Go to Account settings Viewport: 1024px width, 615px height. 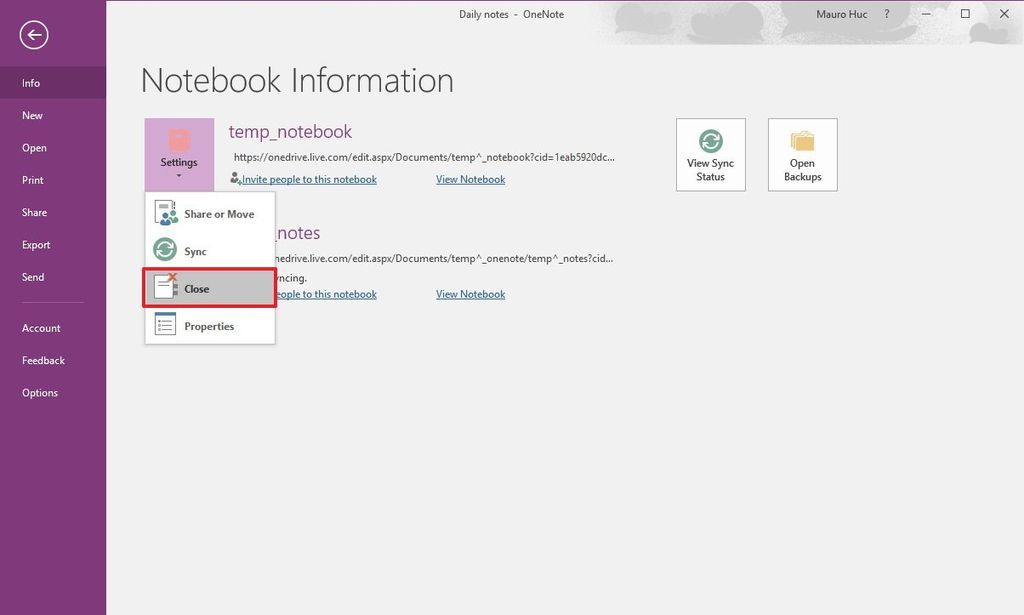coord(41,327)
